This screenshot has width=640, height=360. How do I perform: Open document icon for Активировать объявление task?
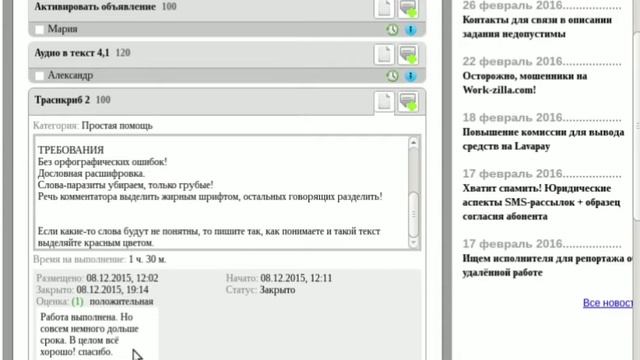[384, 8]
